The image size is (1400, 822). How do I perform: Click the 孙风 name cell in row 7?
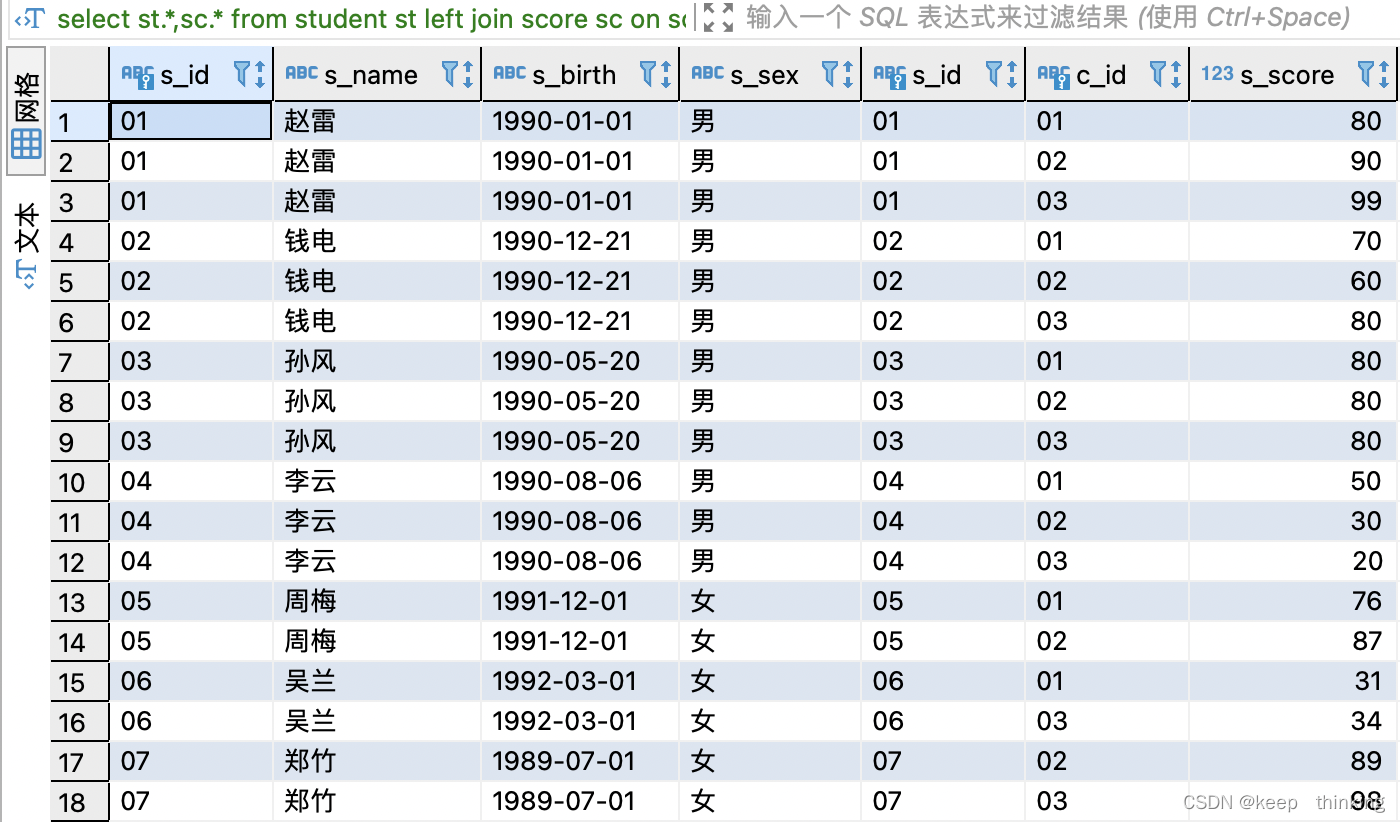click(377, 361)
